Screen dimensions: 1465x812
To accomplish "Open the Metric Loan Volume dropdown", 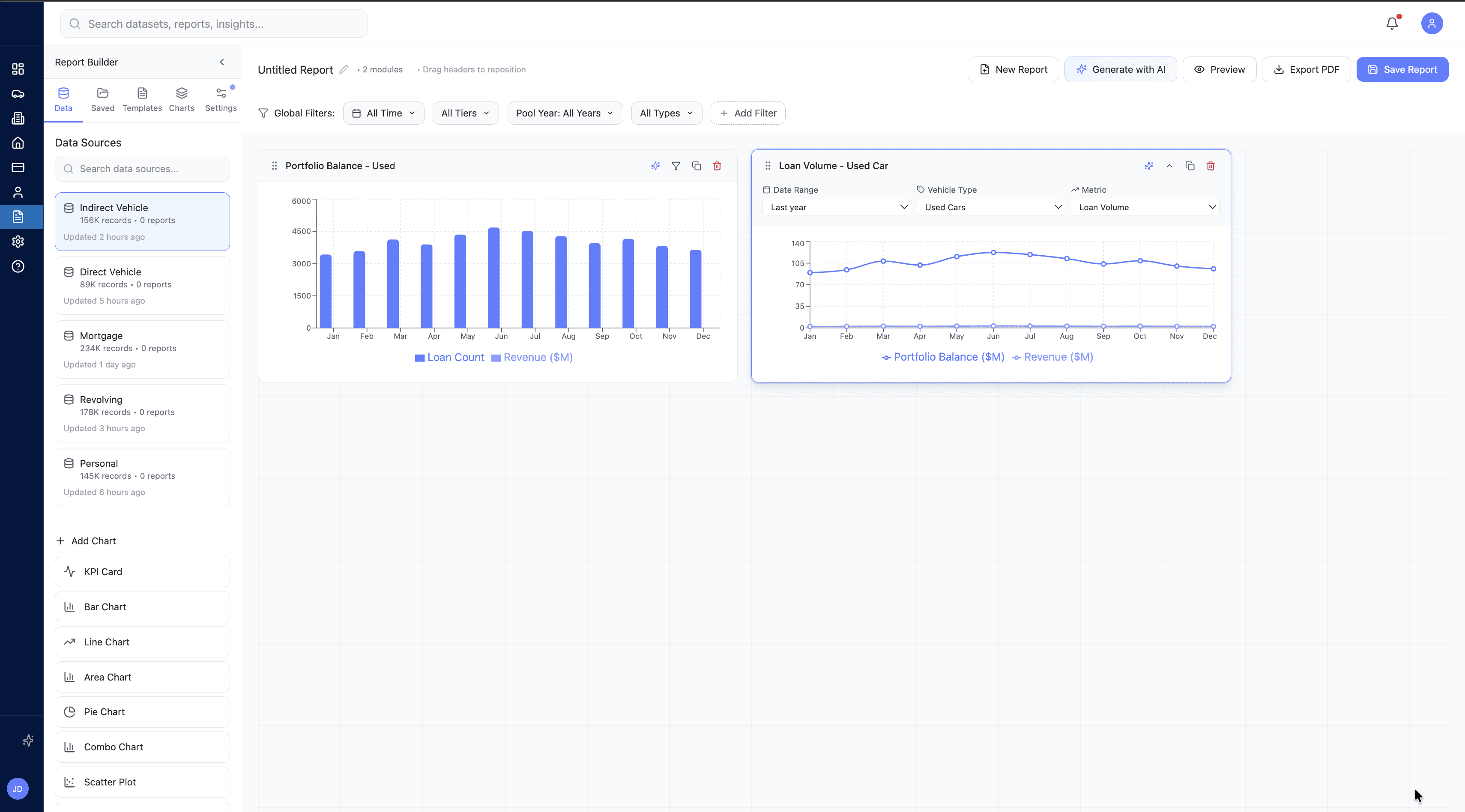I will point(1144,207).
